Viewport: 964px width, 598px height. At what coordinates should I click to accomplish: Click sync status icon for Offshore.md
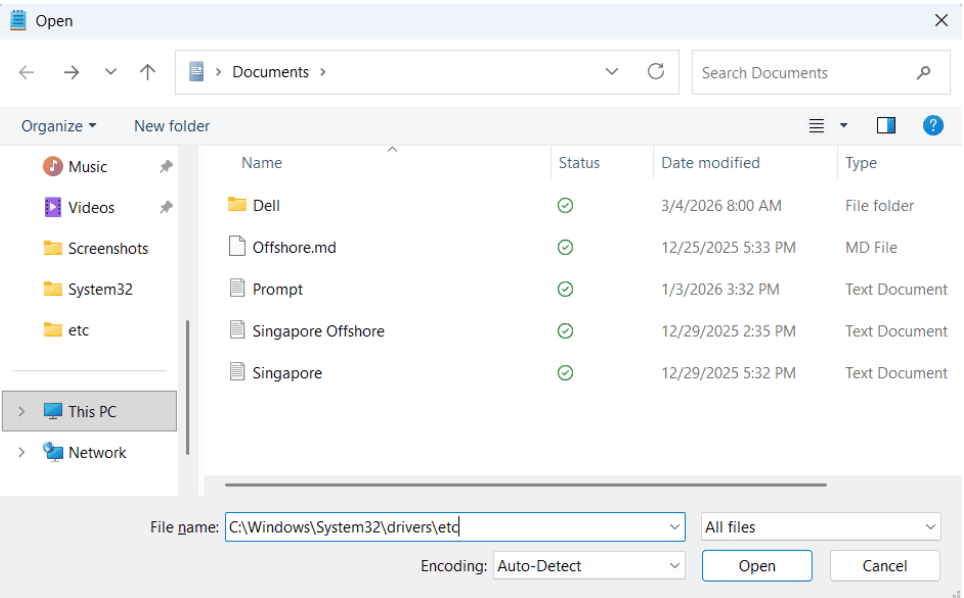tap(565, 247)
